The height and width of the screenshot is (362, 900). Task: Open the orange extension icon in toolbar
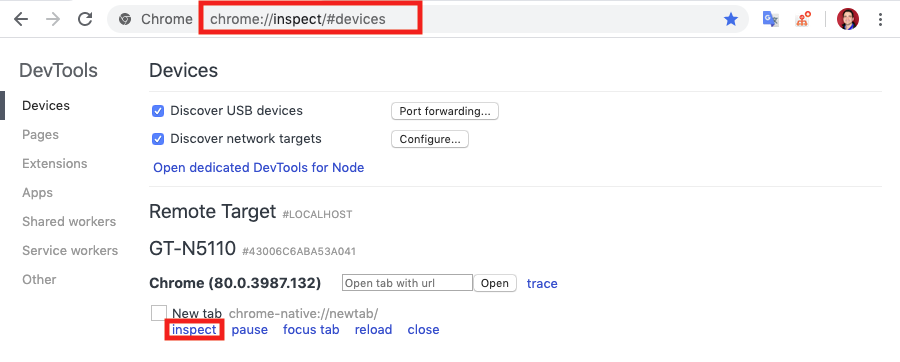803,20
